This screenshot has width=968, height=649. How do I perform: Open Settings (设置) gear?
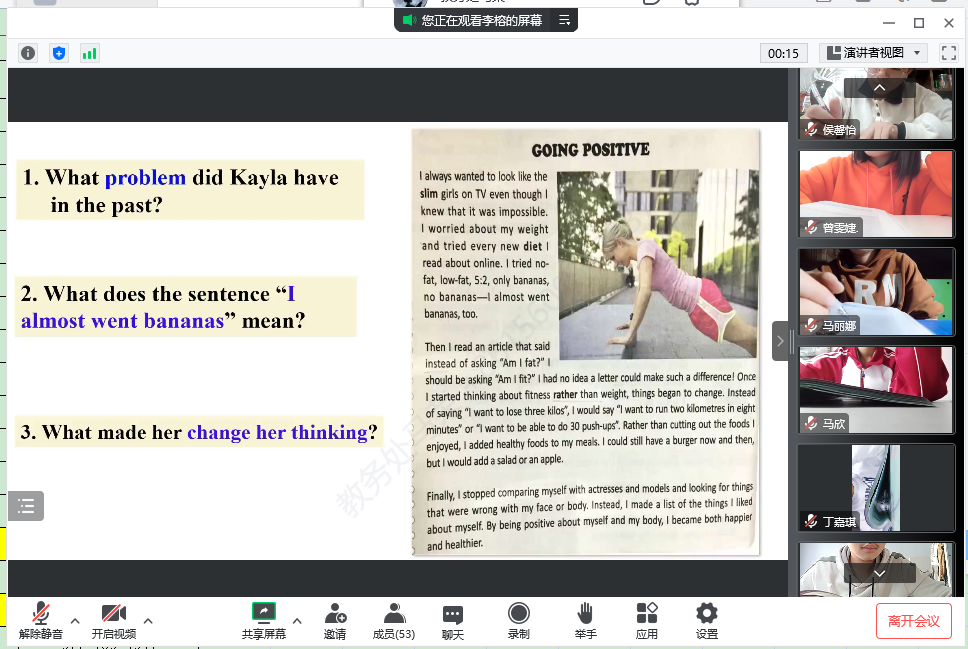coord(707,620)
